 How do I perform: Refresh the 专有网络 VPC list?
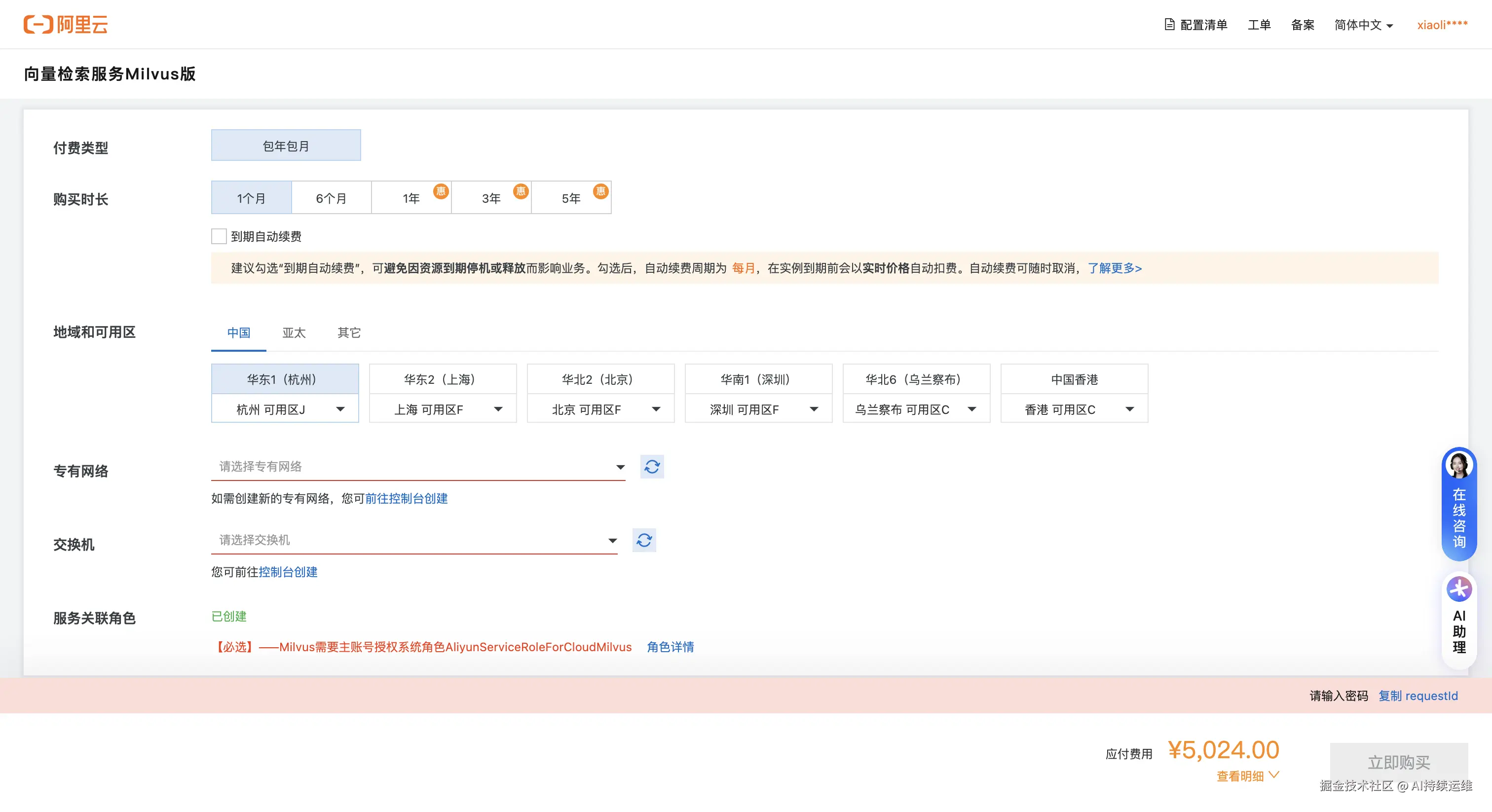[x=652, y=467]
